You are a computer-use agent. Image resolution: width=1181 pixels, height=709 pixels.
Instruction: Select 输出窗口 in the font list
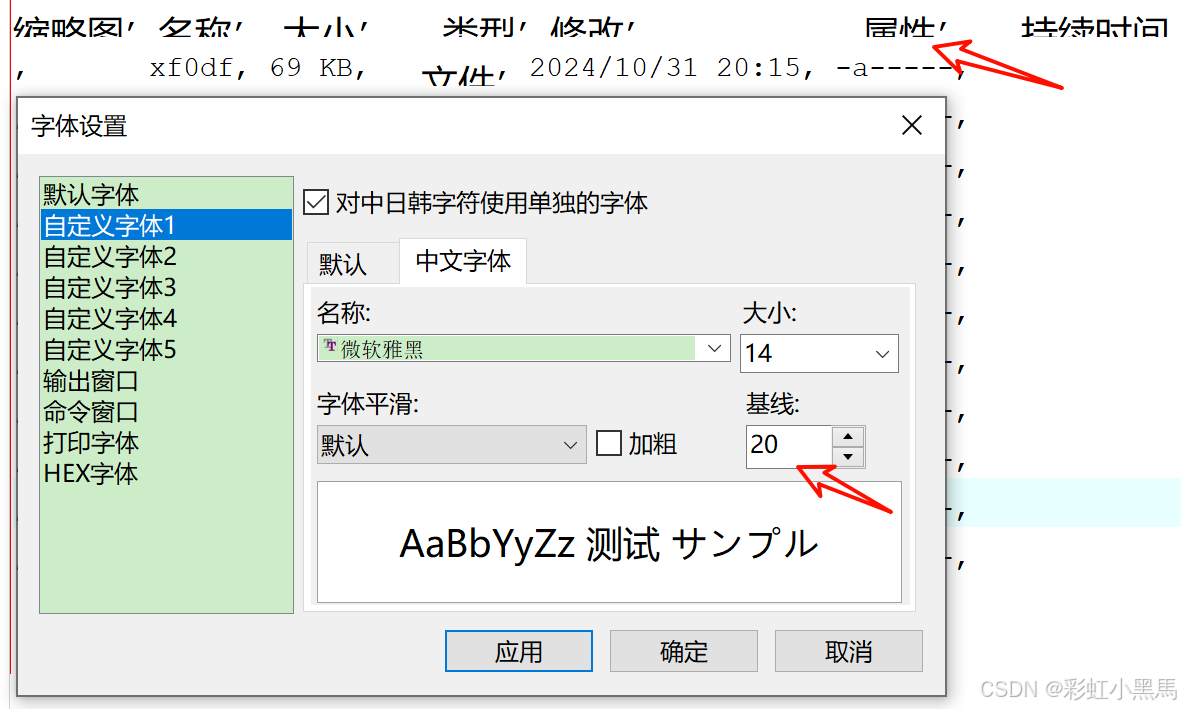point(166,380)
